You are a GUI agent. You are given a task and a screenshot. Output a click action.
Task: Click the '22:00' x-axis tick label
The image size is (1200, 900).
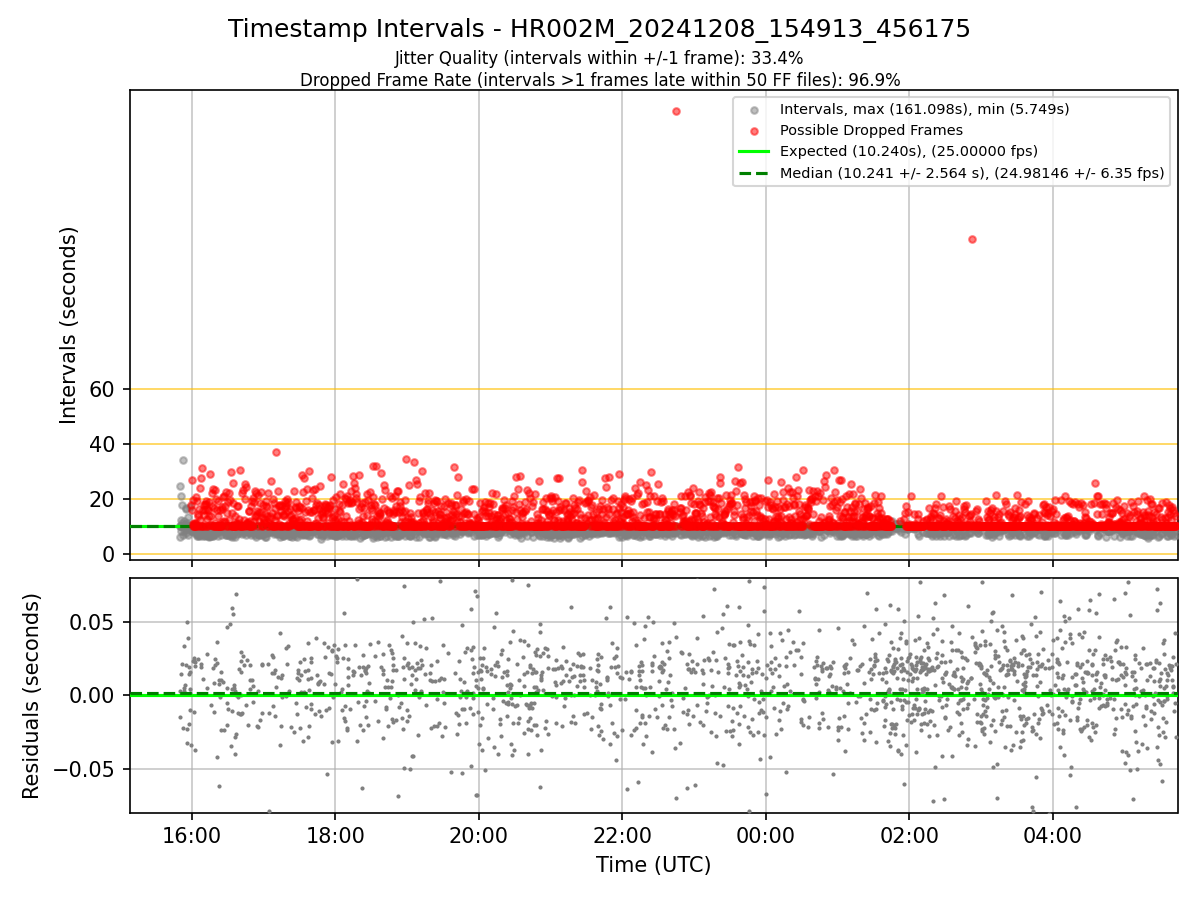(622, 834)
